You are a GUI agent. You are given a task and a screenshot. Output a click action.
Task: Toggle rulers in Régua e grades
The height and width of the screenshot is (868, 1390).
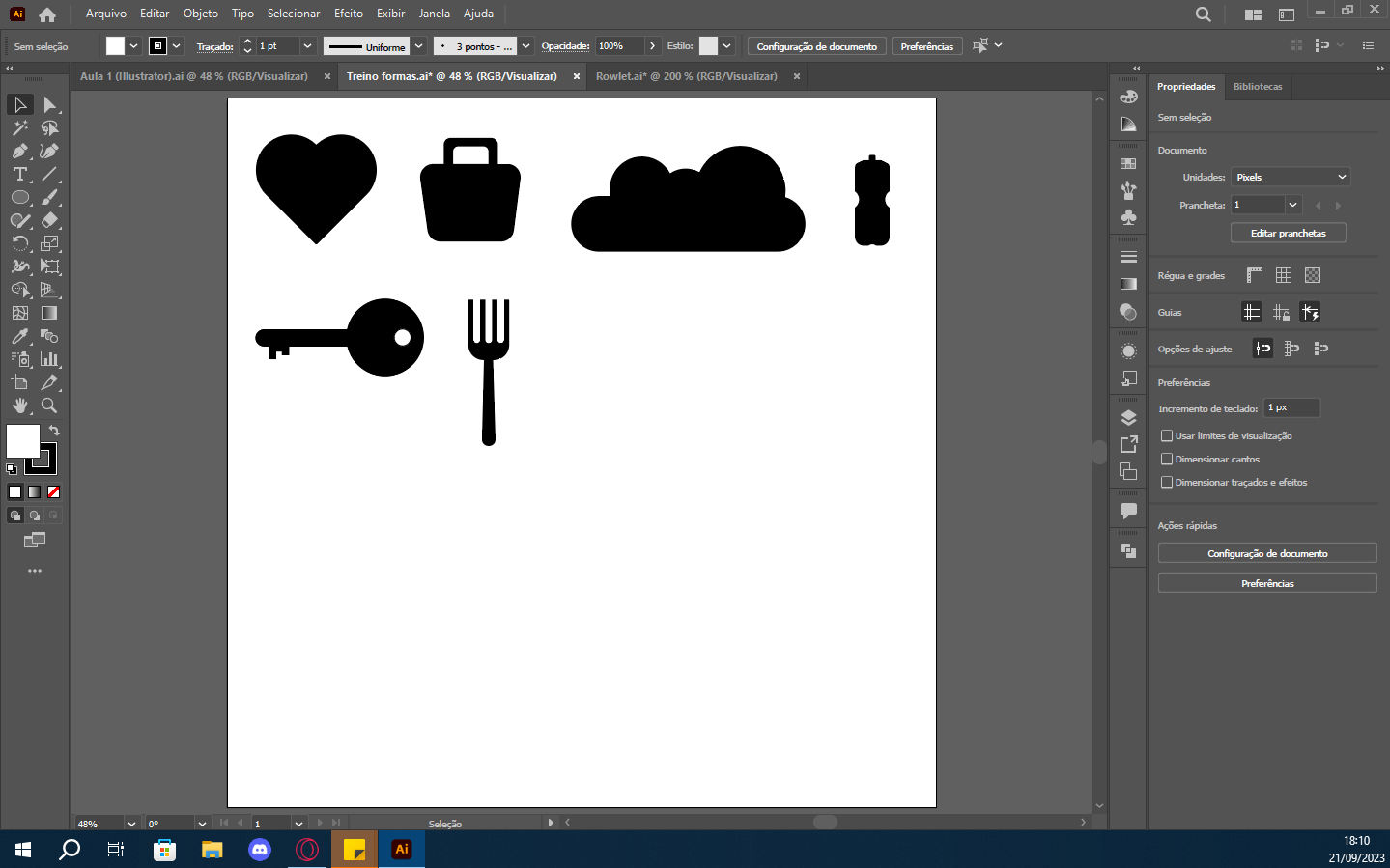coord(1254,275)
